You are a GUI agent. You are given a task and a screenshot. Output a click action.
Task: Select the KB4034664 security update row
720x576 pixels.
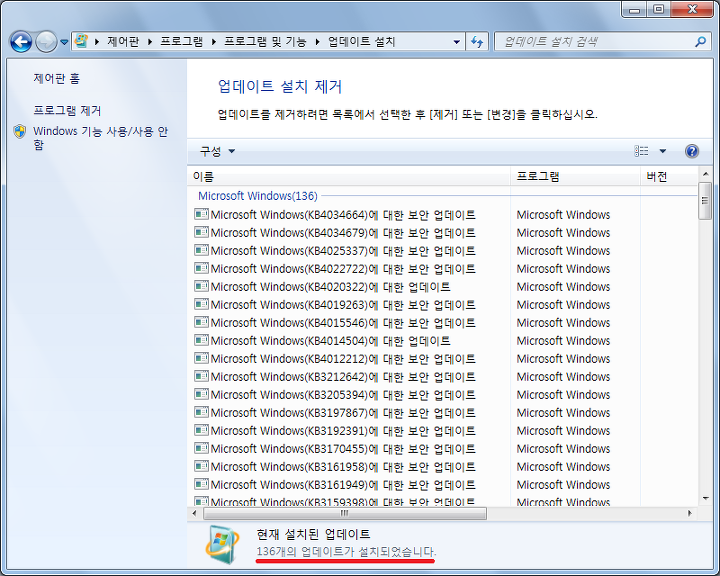[x=443, y=215]
